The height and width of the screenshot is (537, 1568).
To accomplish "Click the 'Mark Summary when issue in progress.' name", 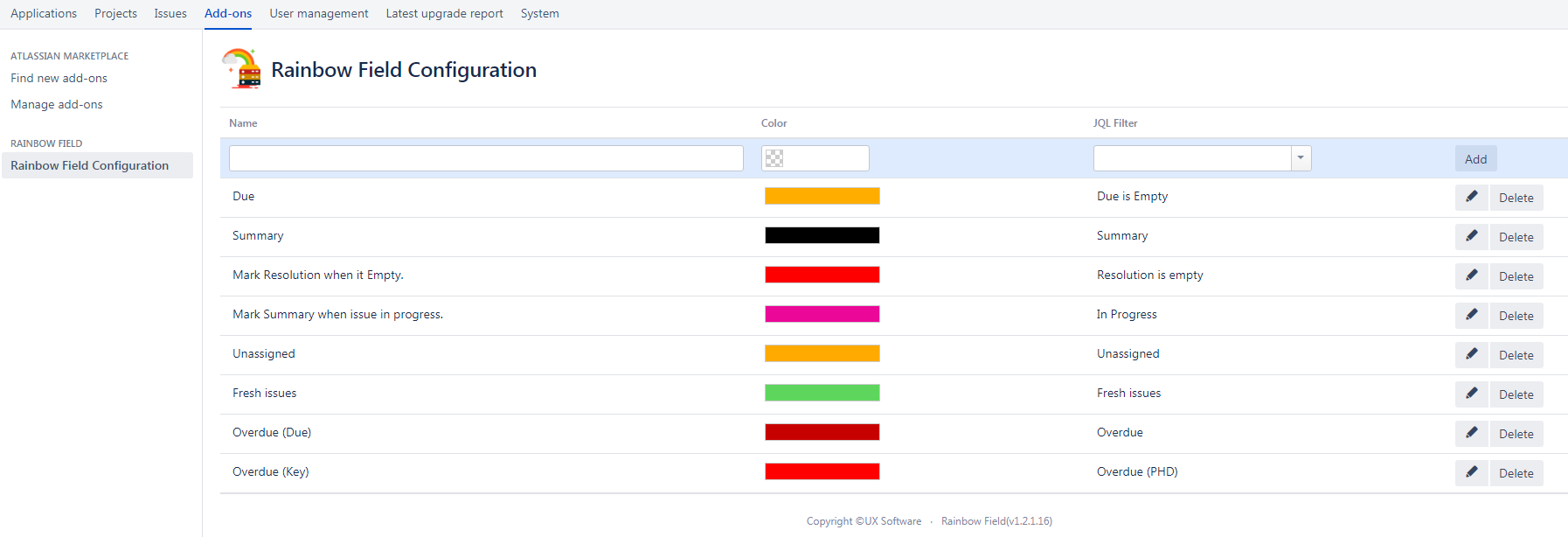I will 337,314.
